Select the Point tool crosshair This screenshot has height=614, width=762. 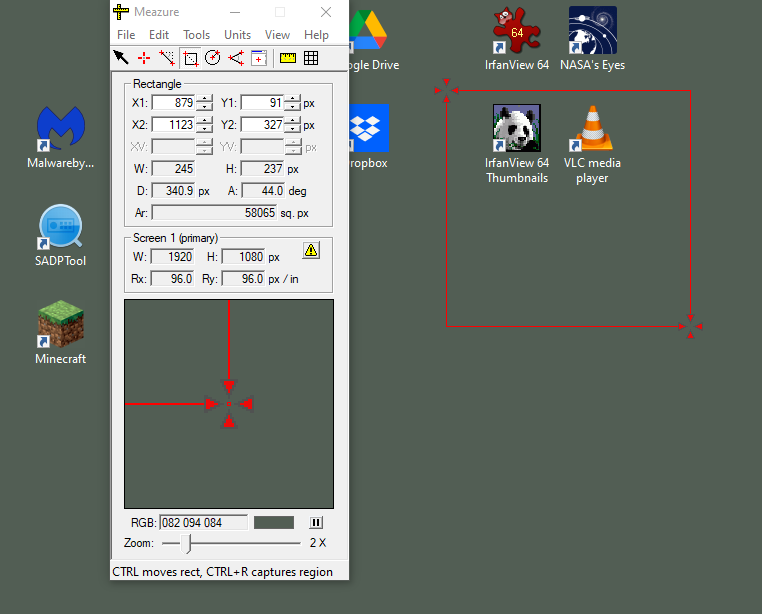point(144,58)
